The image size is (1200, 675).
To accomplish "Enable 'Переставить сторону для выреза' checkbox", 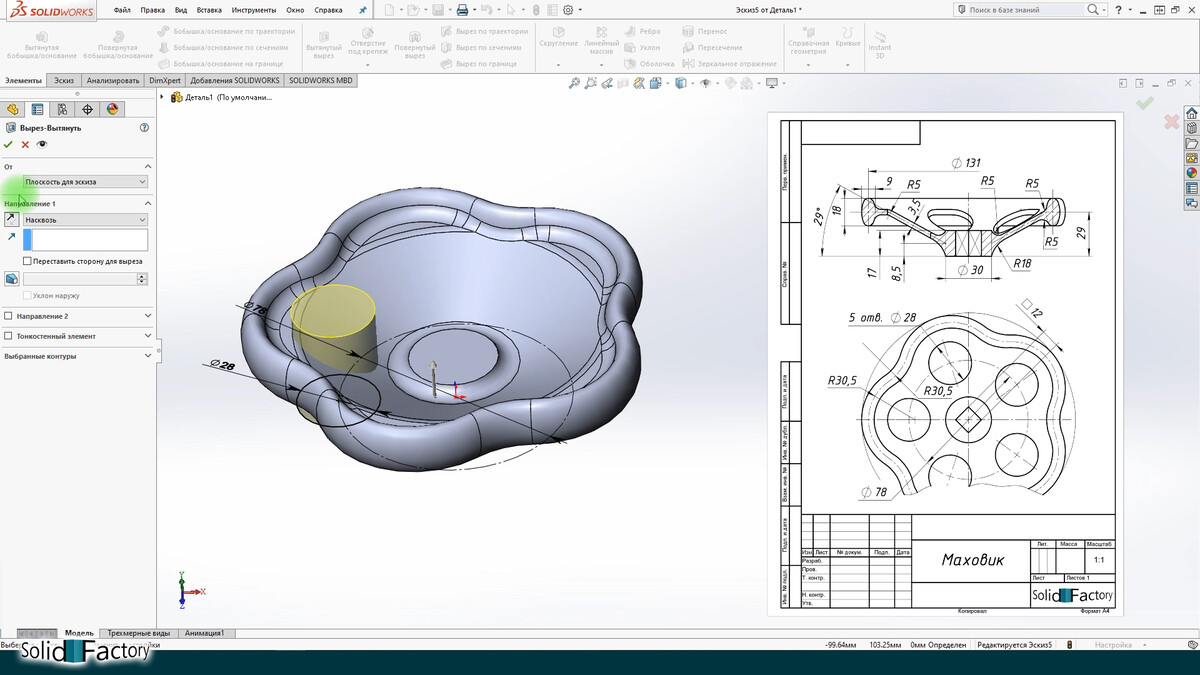I will (27, 261).
